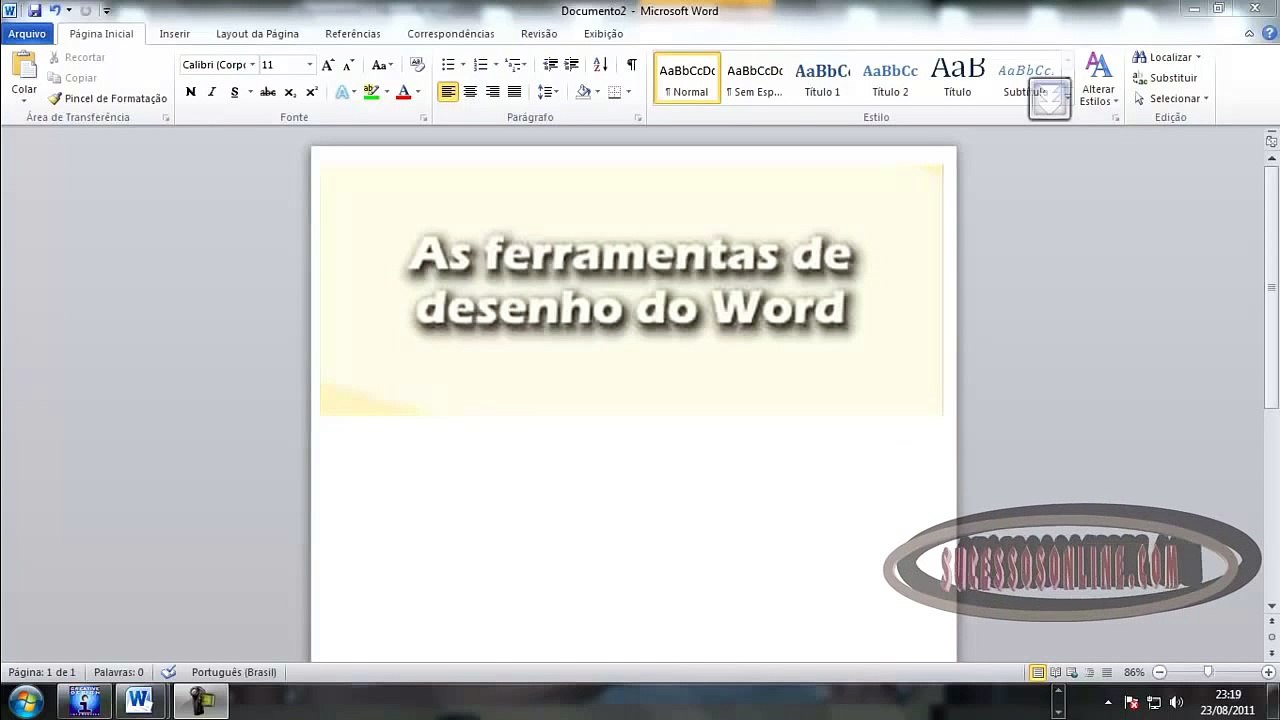The width and height of the screenshot is (1280, 720).
Task: Open change case Aa dropdown
Action: coord(381,65)
